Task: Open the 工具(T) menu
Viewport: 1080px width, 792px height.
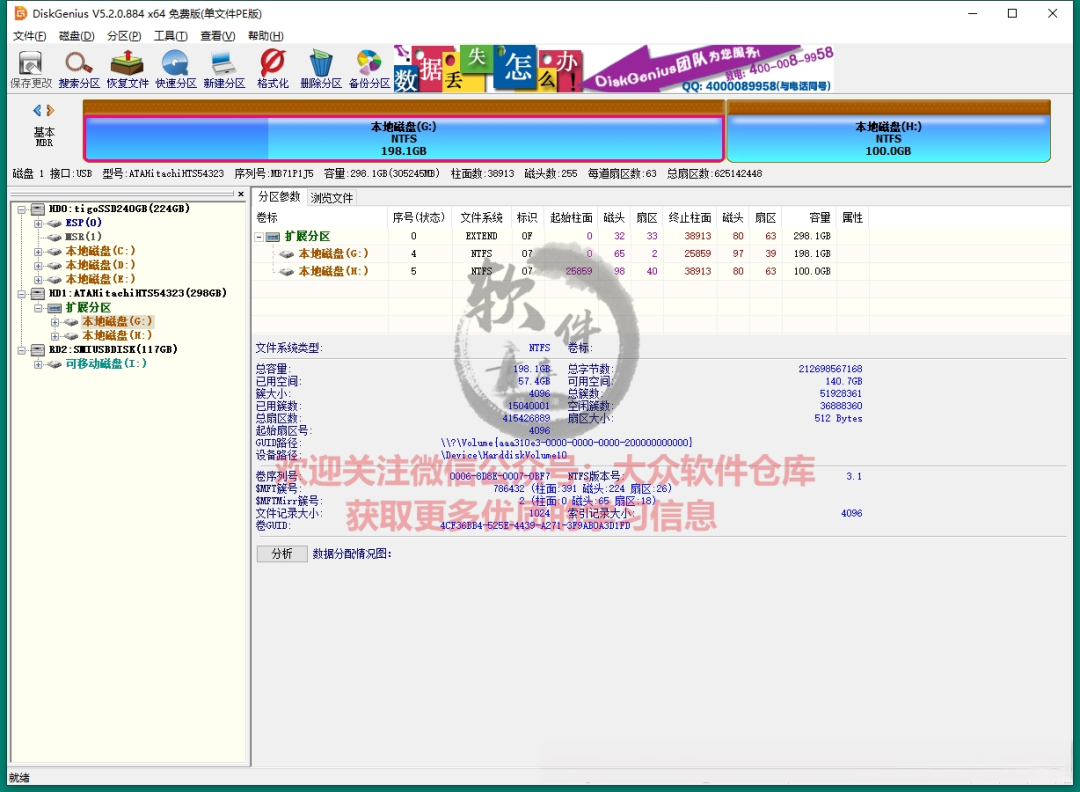Action: click(171, 36)
